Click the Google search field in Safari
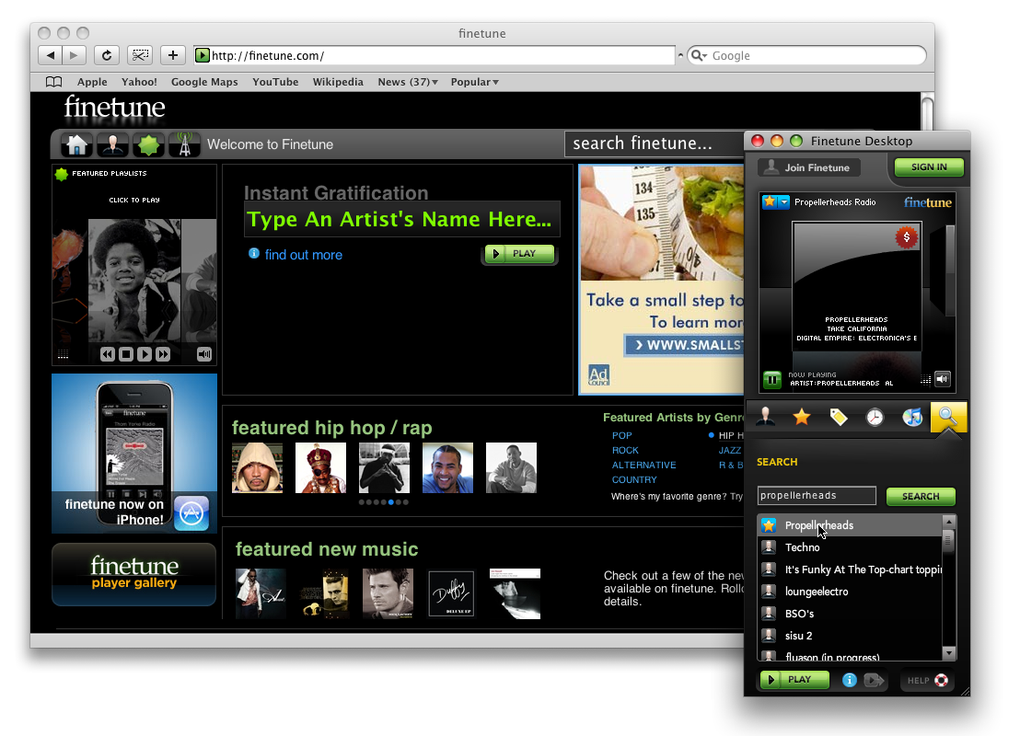The width and height of the screenshot is (1020, 736). tap(807, 55)
